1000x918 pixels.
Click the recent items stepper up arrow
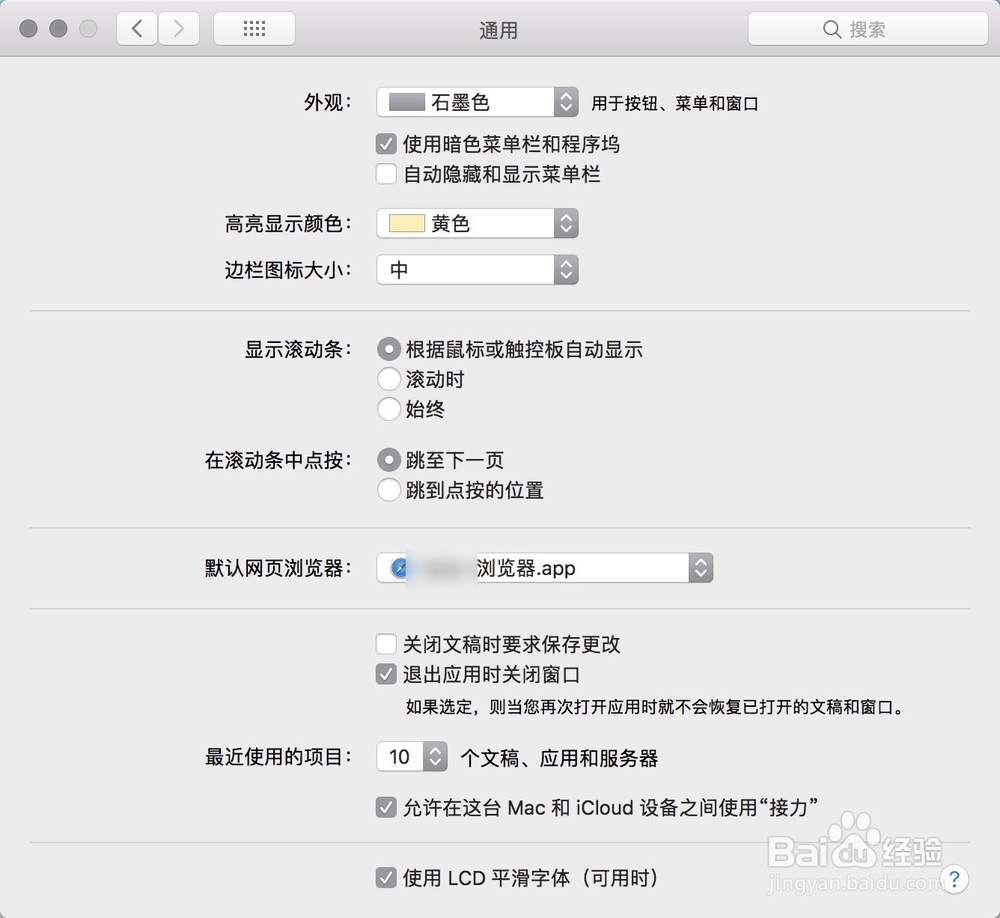click(x=437, y=751)
